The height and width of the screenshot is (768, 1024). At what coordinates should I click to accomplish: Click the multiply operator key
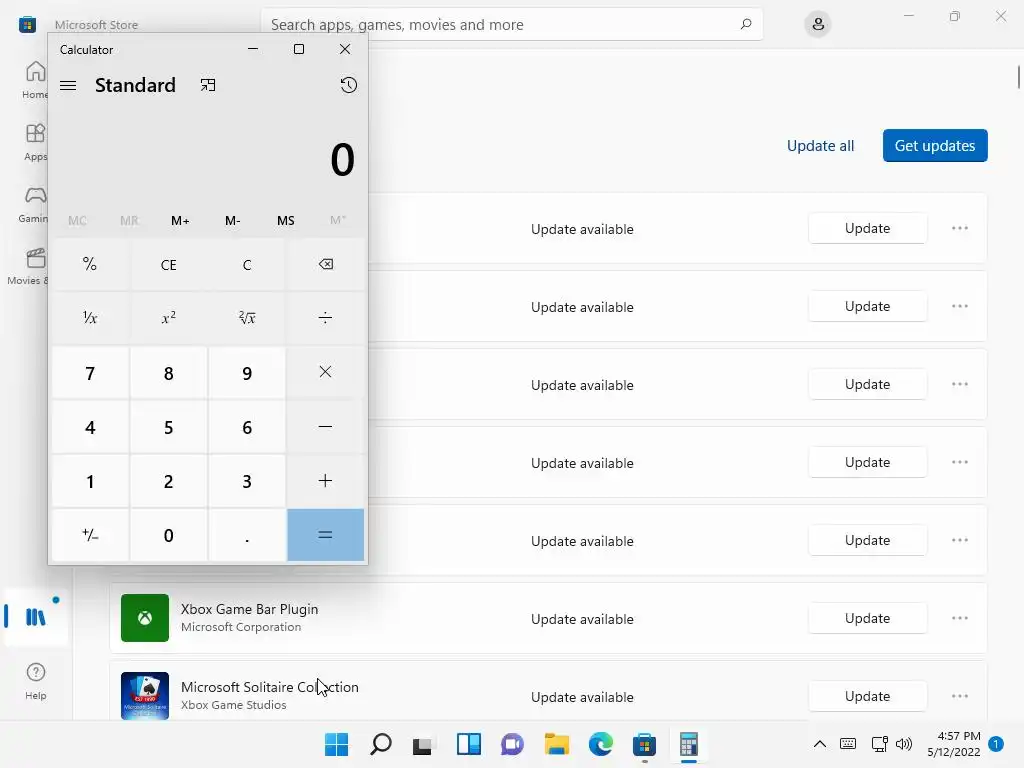pyautogui.click(x=325, y=372)
